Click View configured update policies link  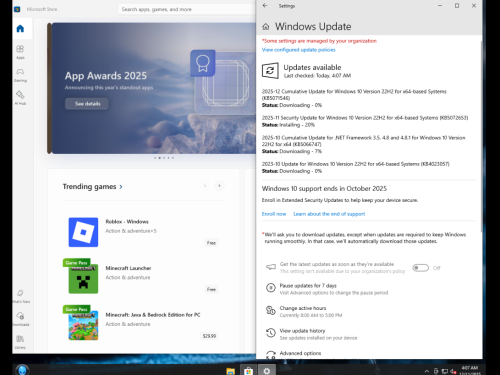[x=298, y=50]
